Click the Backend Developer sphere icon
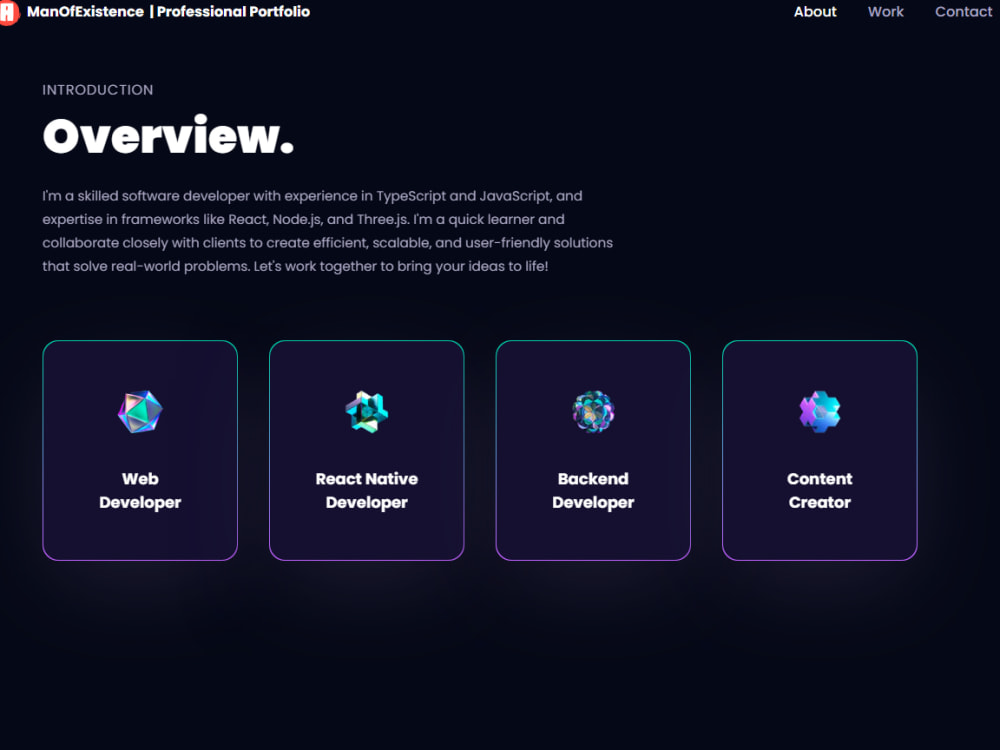This screenshot has width=1000, height=750. click(593, 412)
